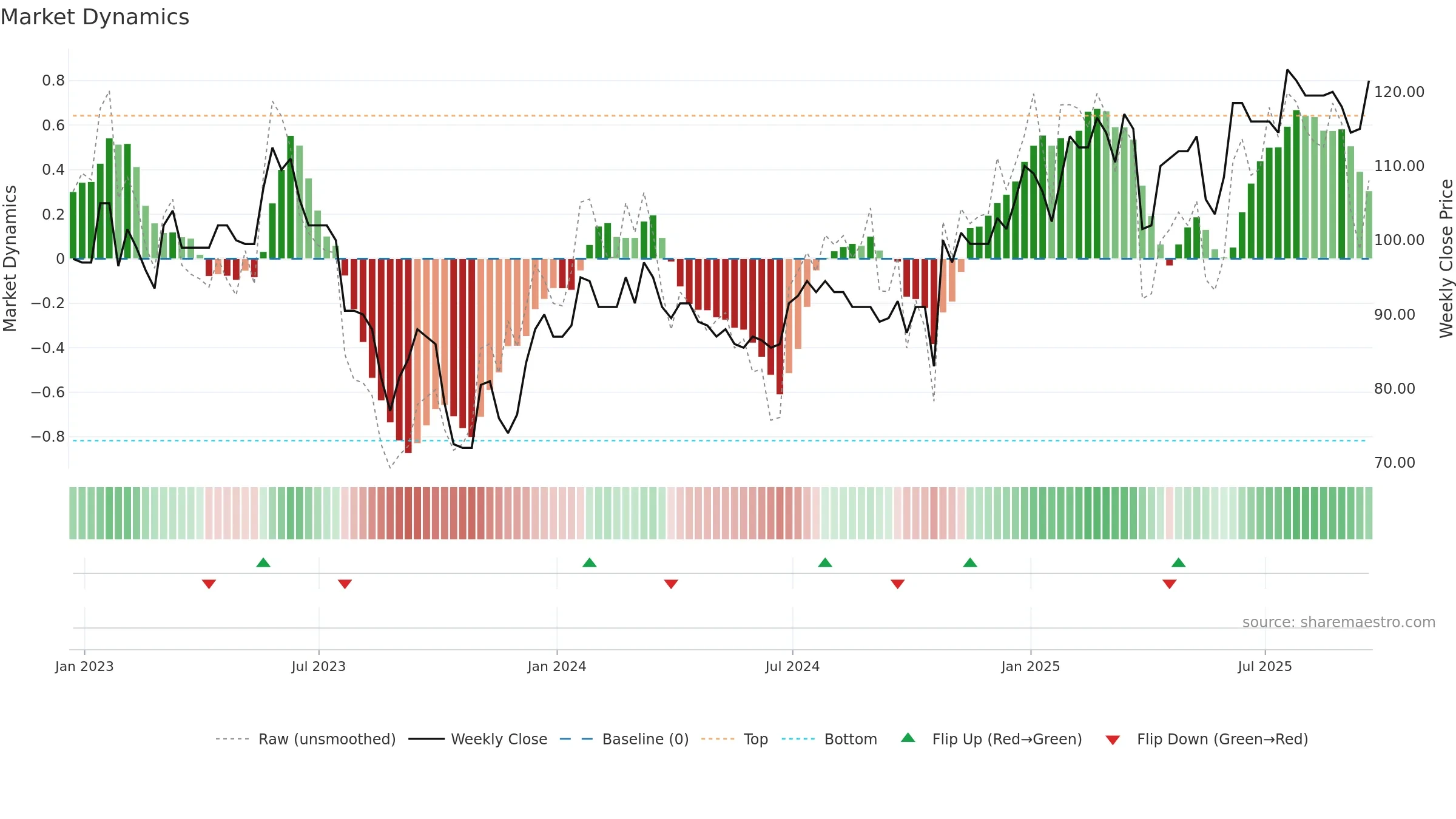Click the Jul 2024 axis label
This screenshot has height=819, width=1456.
click(x=792, y=666)
